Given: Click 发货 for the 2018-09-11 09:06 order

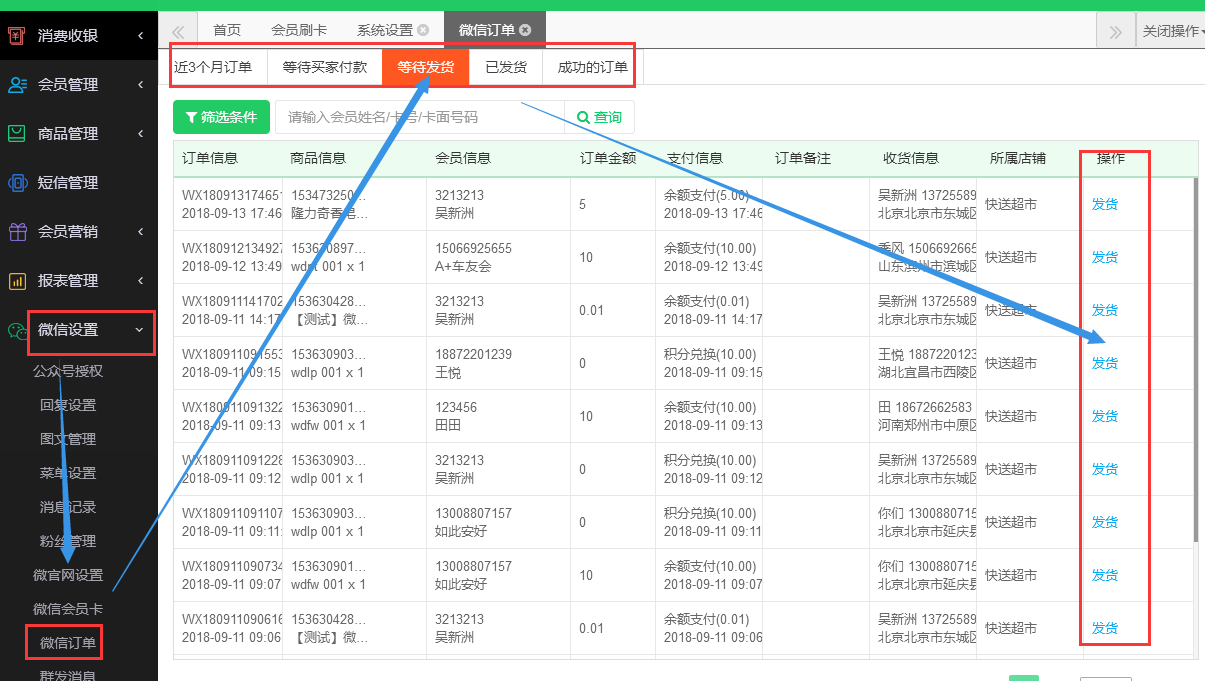Looking at the screenshot, I should tap(1105, 628).
